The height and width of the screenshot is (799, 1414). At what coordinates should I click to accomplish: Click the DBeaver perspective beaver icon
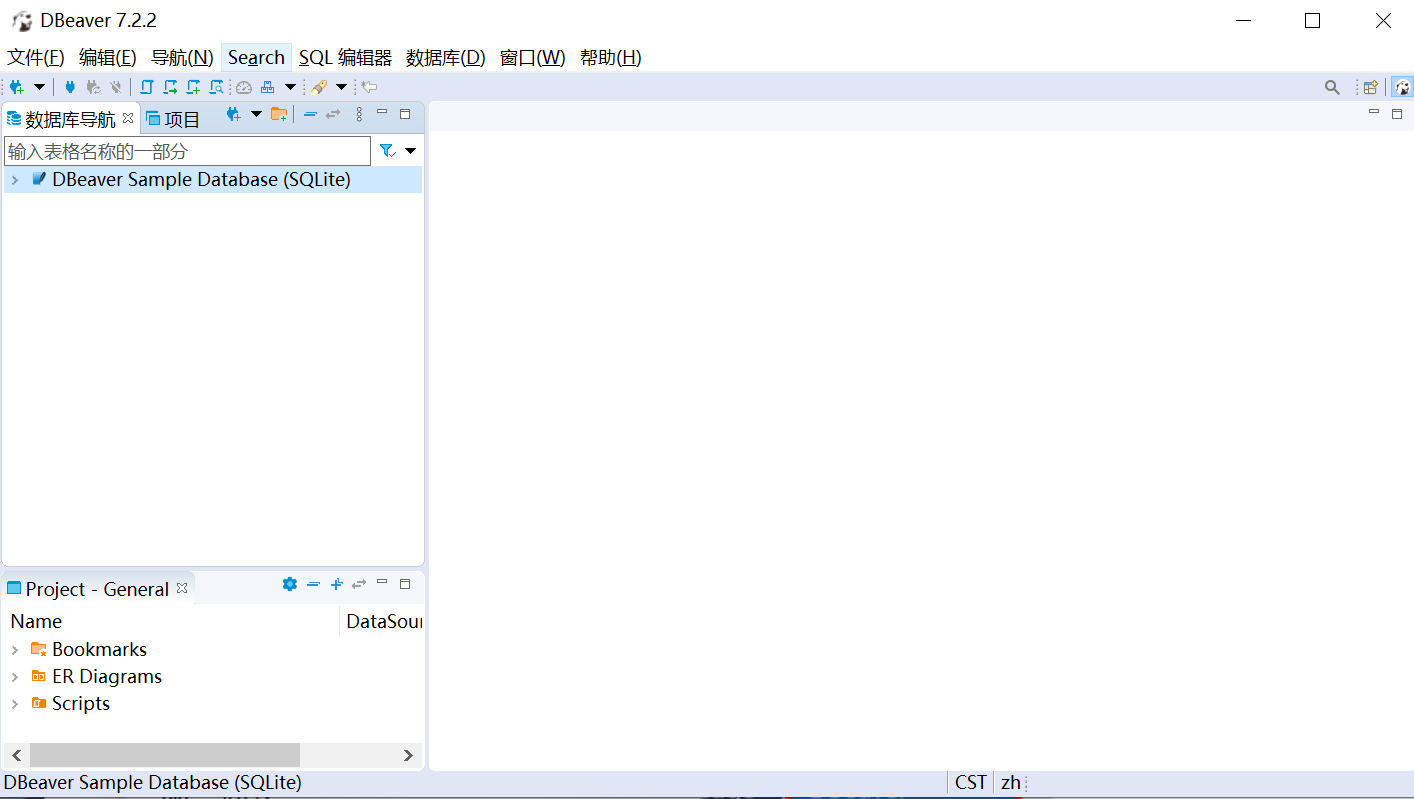(x=1402, y=87)
